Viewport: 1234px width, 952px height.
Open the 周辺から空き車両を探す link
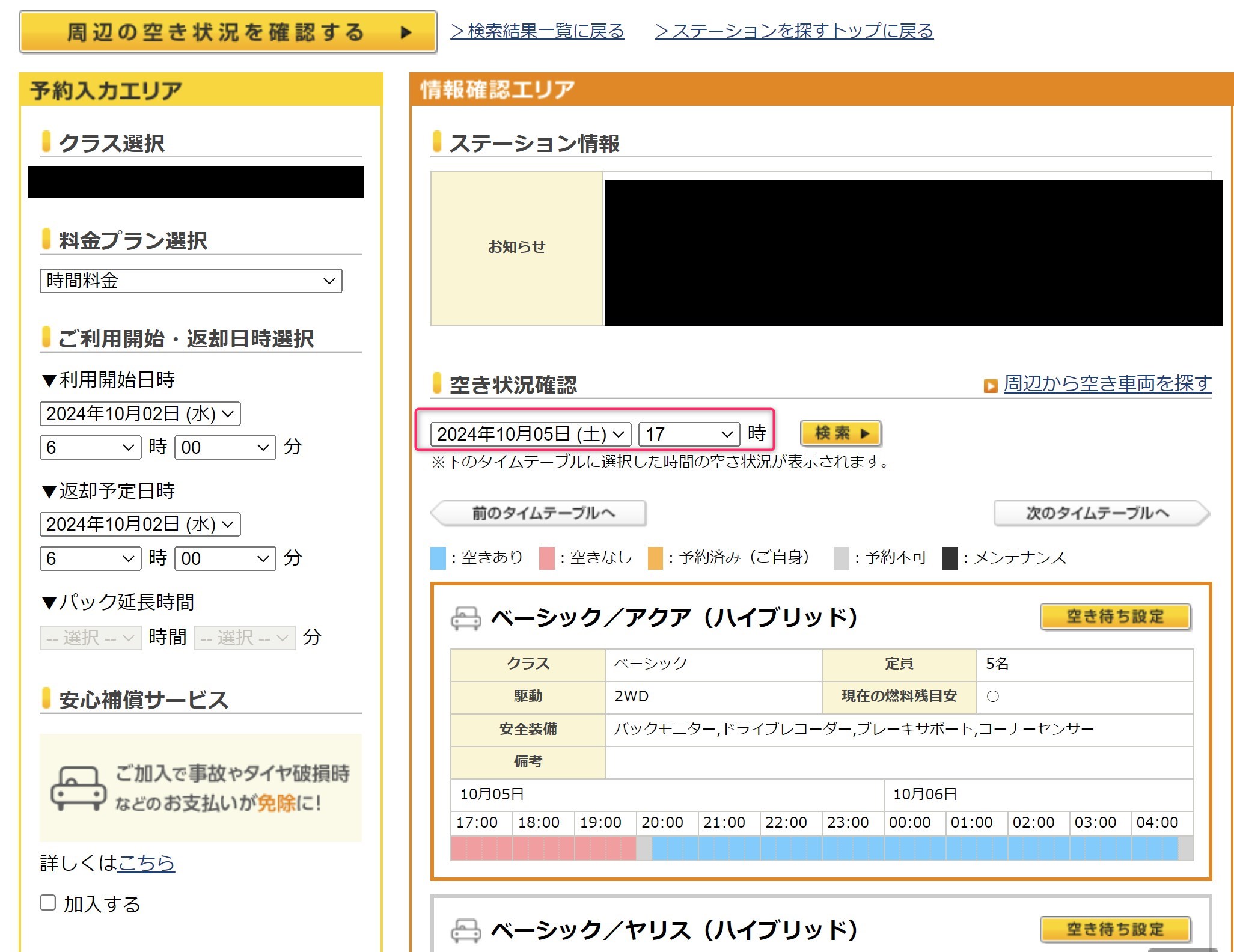1107,383
